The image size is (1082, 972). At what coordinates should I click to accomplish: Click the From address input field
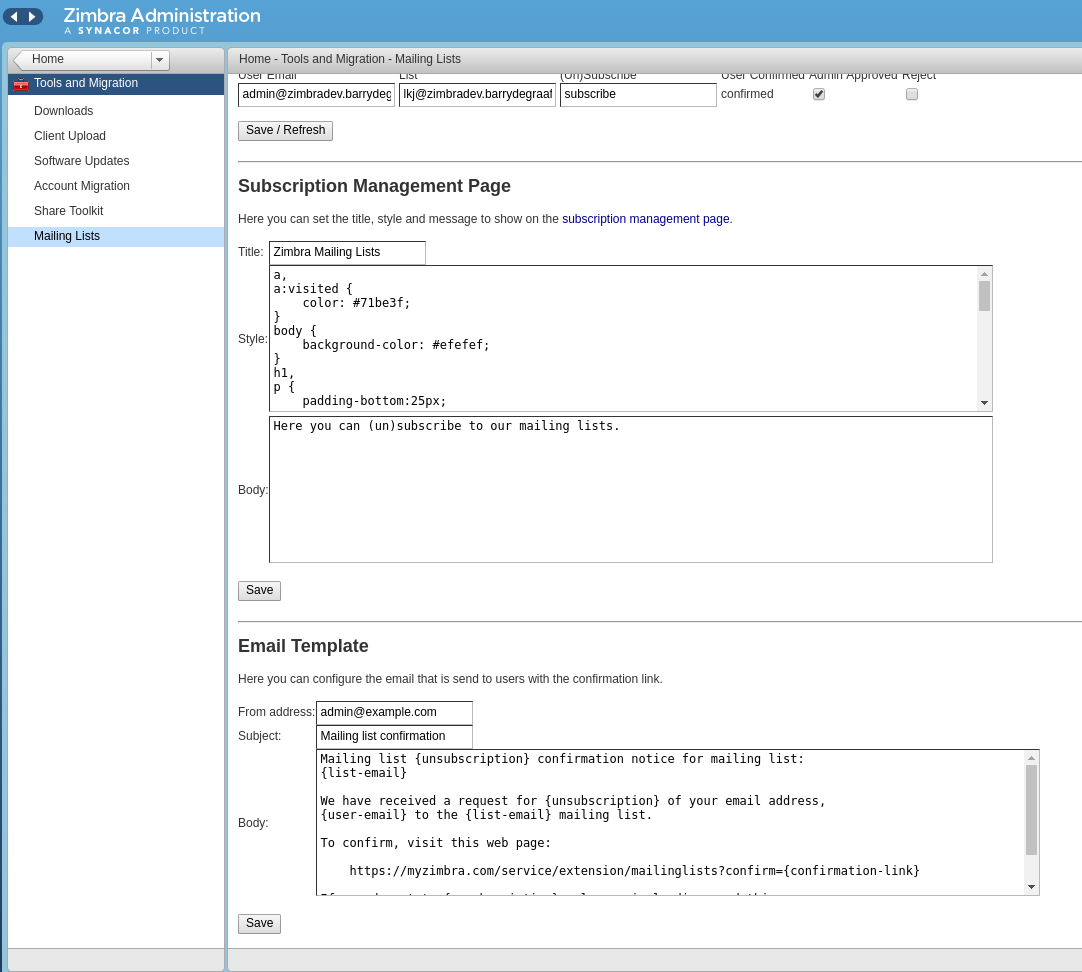click(x=394, y=713)
